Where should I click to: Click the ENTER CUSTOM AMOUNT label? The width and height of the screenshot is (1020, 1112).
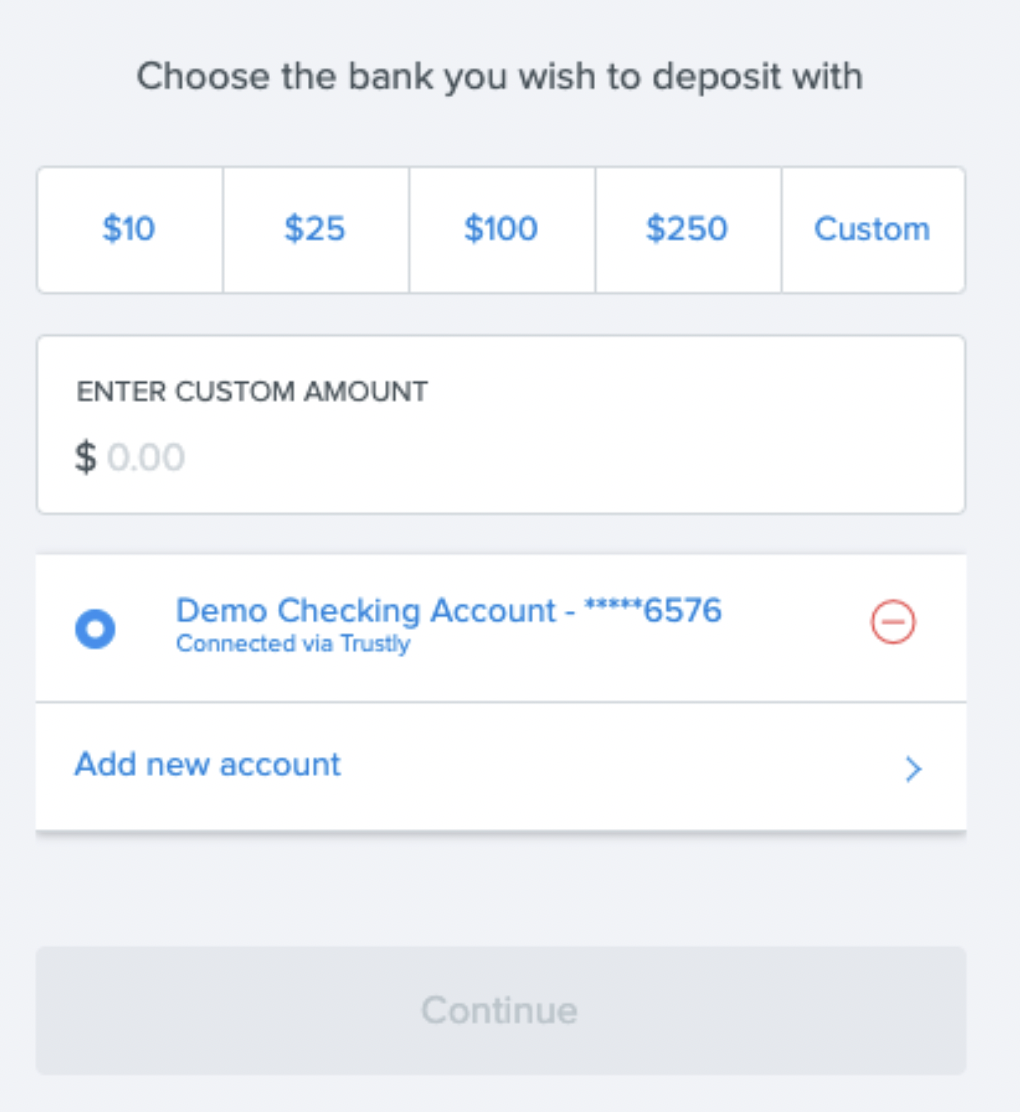click(251, 391)
